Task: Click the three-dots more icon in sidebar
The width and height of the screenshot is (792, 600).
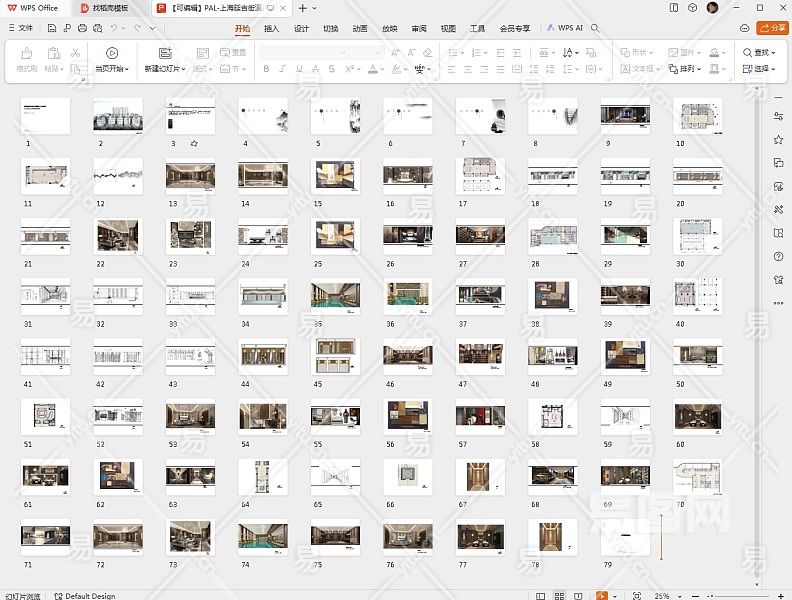Action: coord(778,303)
